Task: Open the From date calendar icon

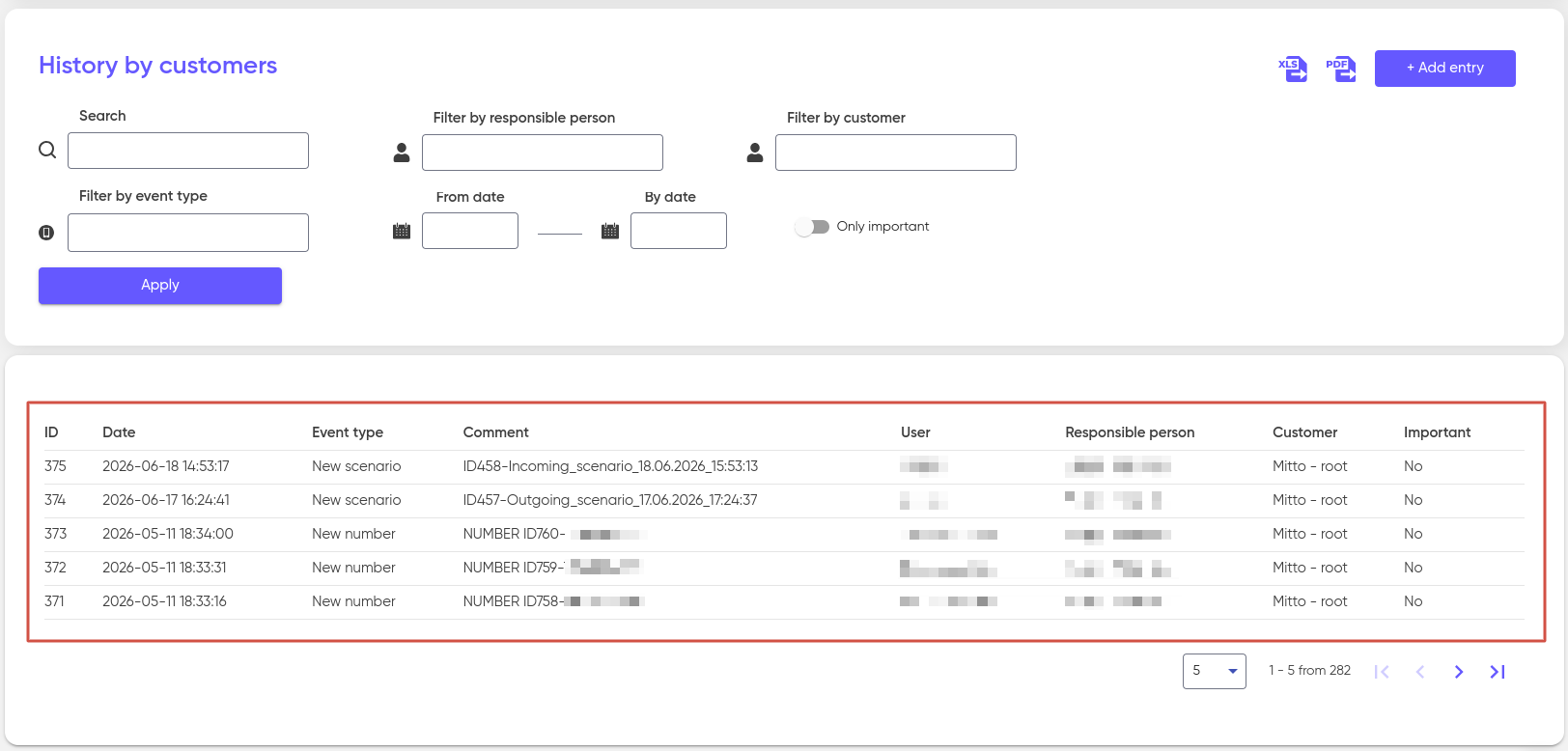Action: coord(402,231)
